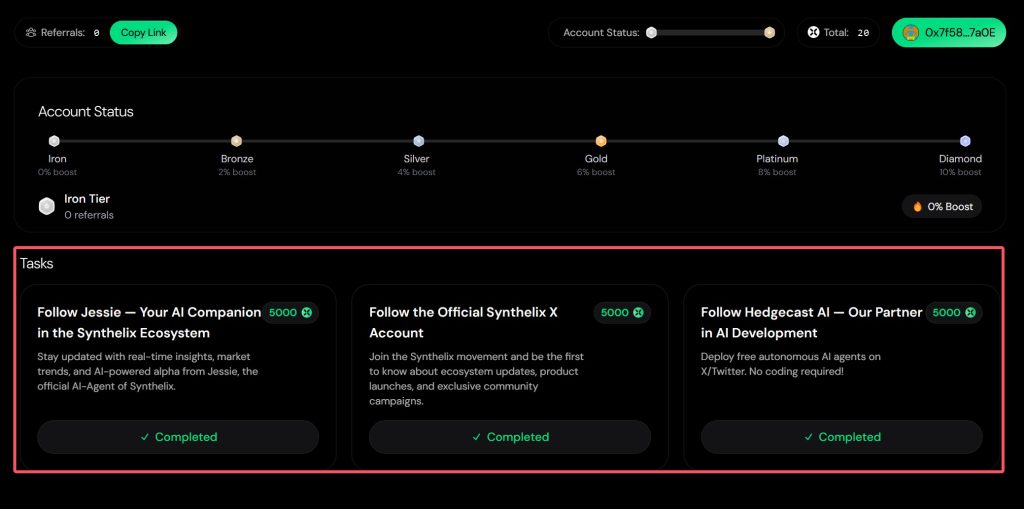1024x509 pixels.
Task: Select the Gold tier marker icon
Action: pyautogui.click(x=601, y=141)
